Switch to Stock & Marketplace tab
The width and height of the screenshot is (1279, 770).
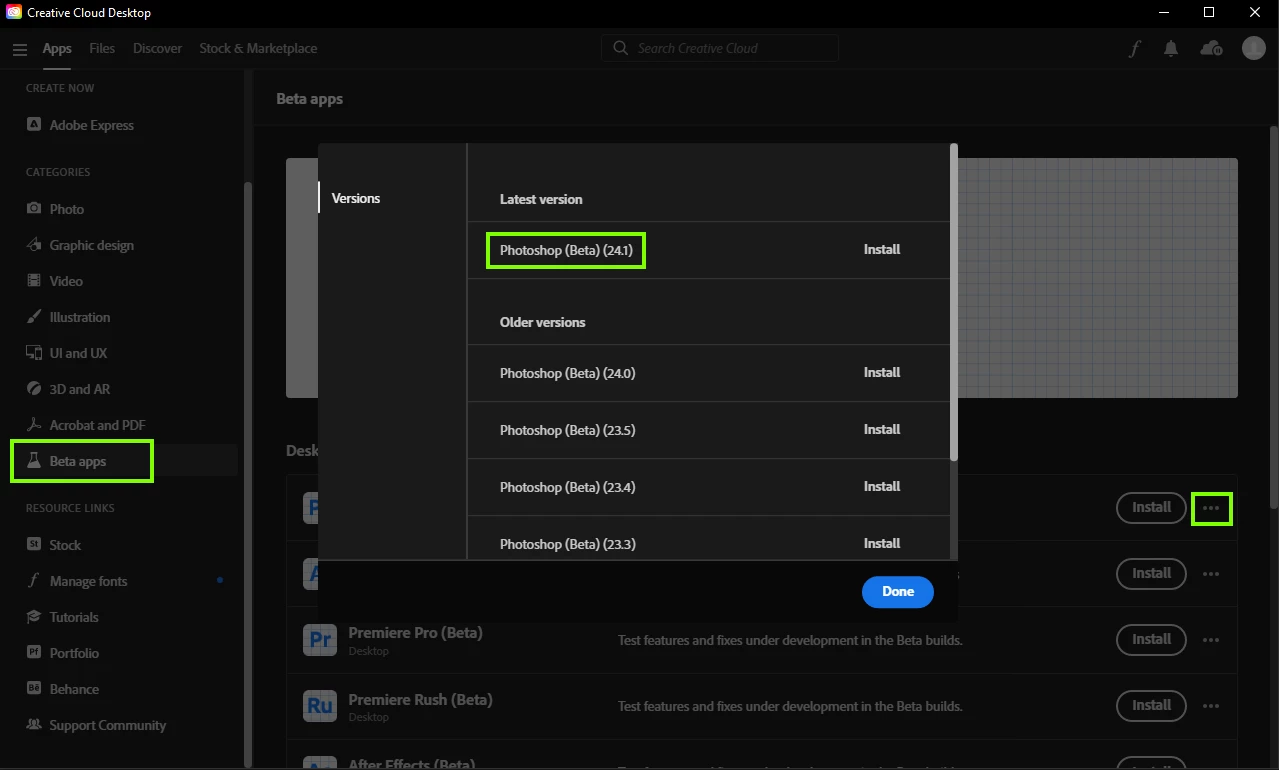(258, 48)
